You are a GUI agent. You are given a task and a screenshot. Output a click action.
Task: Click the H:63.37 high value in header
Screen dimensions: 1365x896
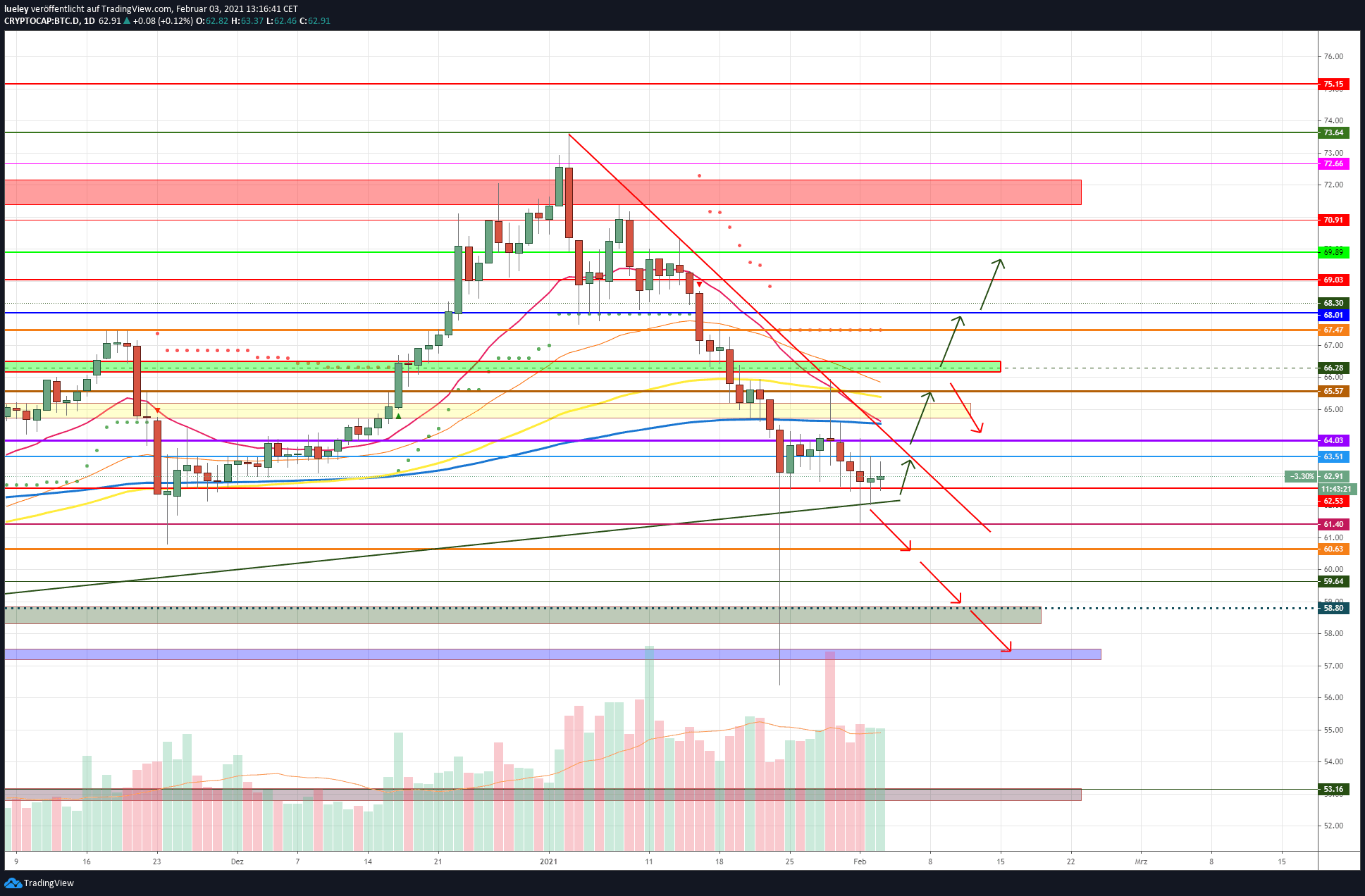247,21
